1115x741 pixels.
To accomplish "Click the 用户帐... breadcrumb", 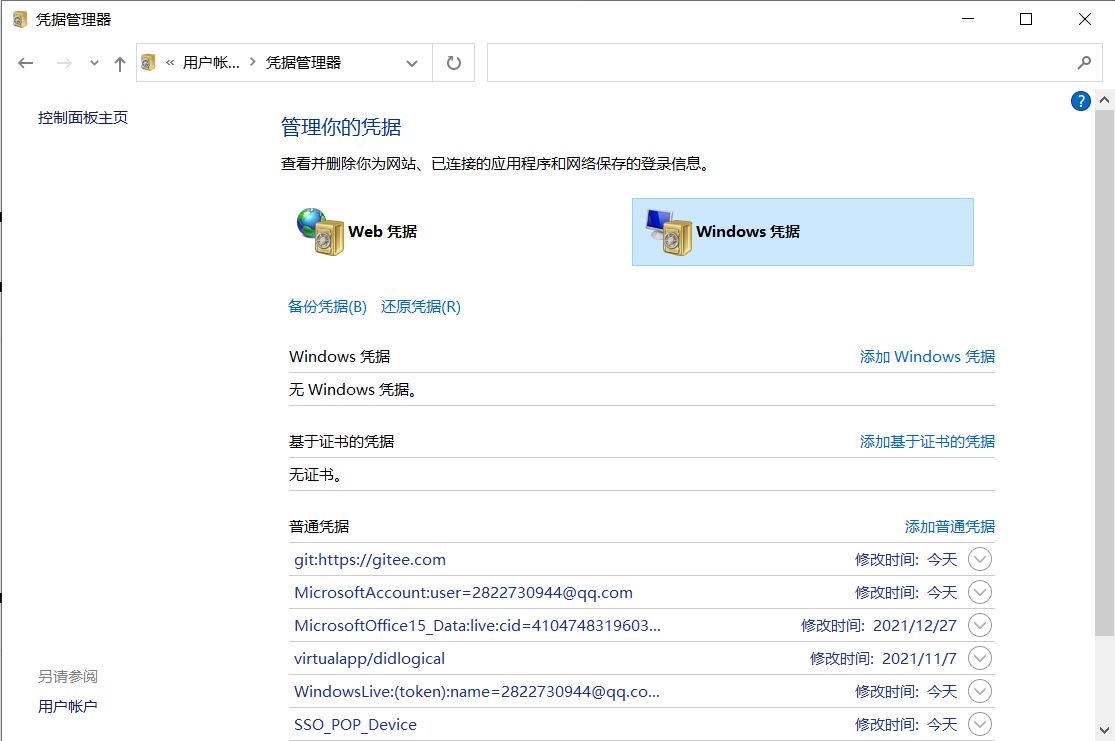I will tap(210, 63).
